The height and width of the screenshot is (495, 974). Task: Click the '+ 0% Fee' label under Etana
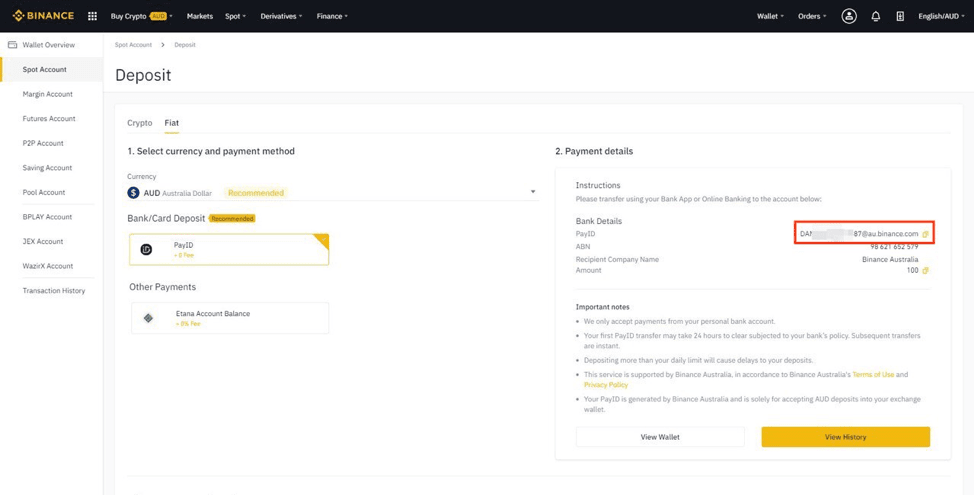[x=188, y=324]
